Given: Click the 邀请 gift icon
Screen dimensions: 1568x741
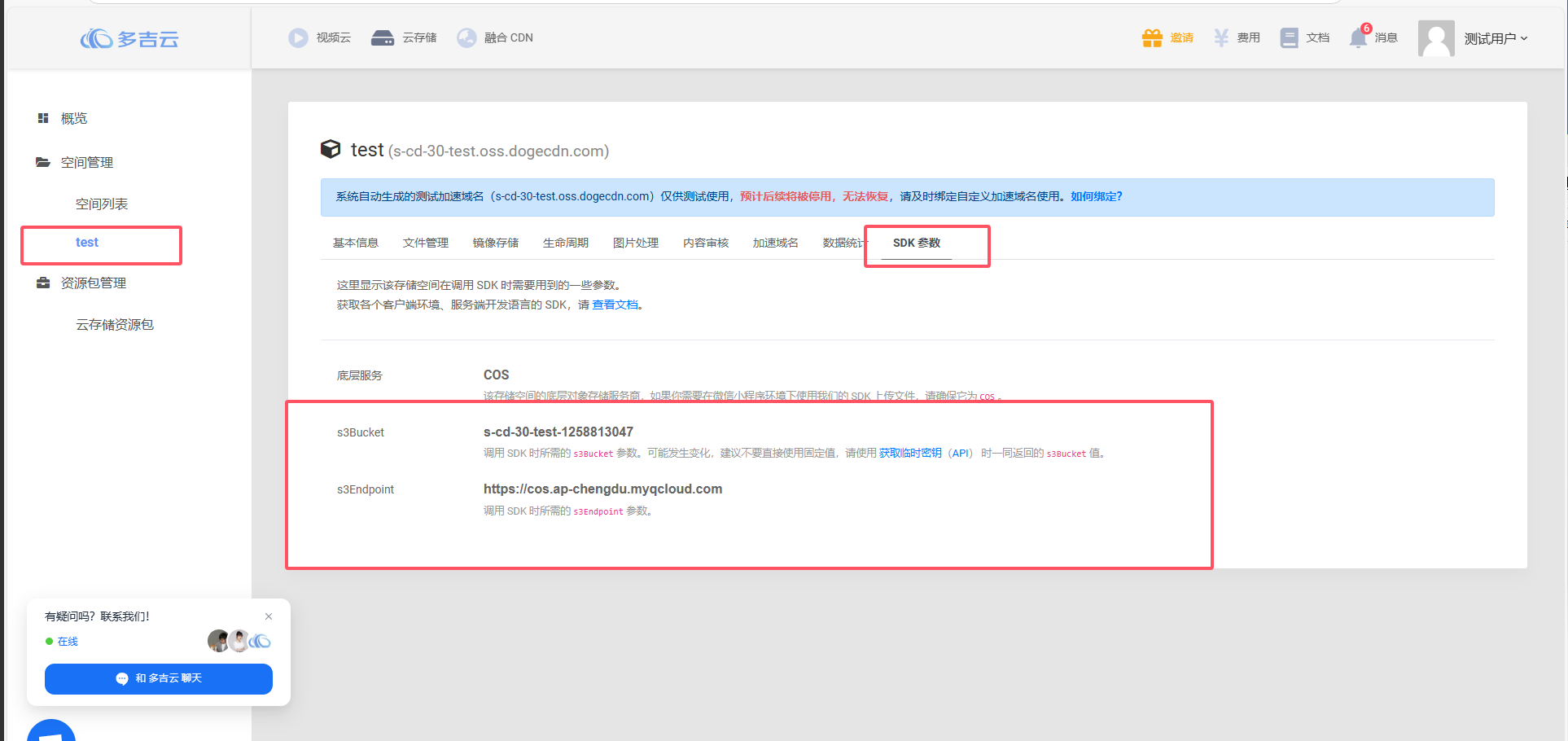Looking at the screenshot, I should pyautogui.click(x=1152, y=37).
